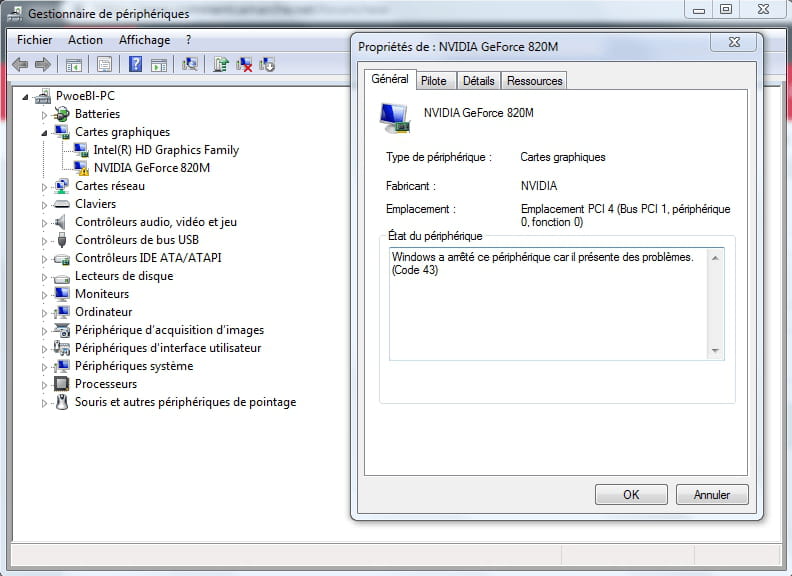Select the Périphériques système tree label

coord(134,366)
